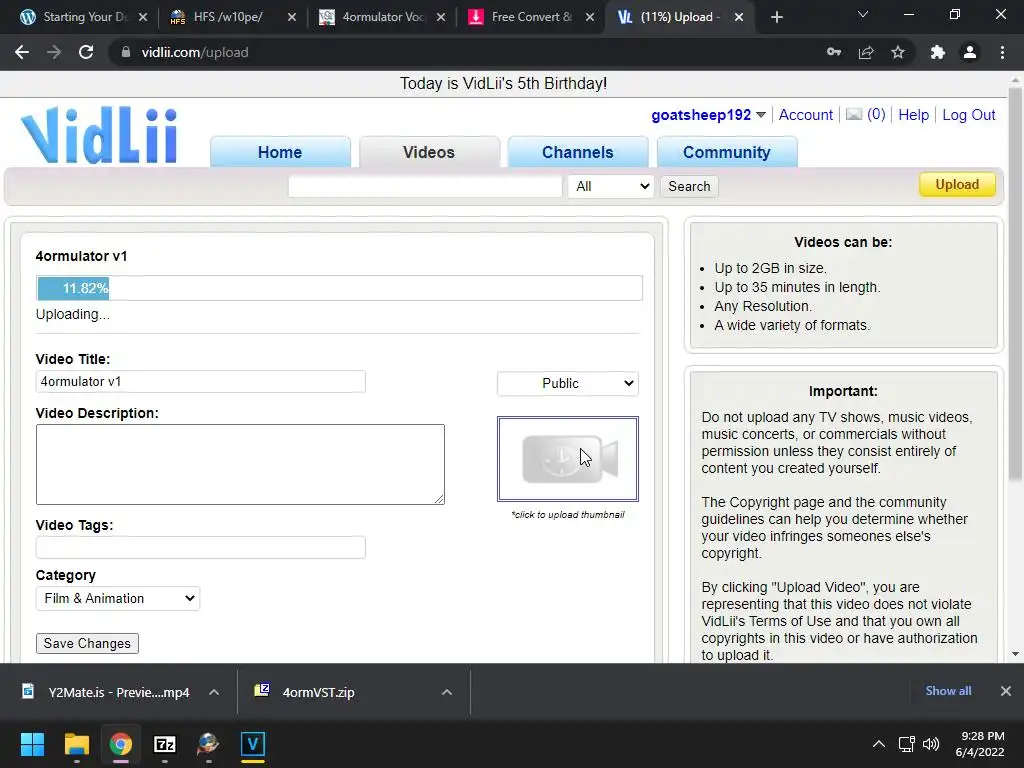Open the saved password key icon
This screenshot has width=1024, height=768.
tap(834, 52)
